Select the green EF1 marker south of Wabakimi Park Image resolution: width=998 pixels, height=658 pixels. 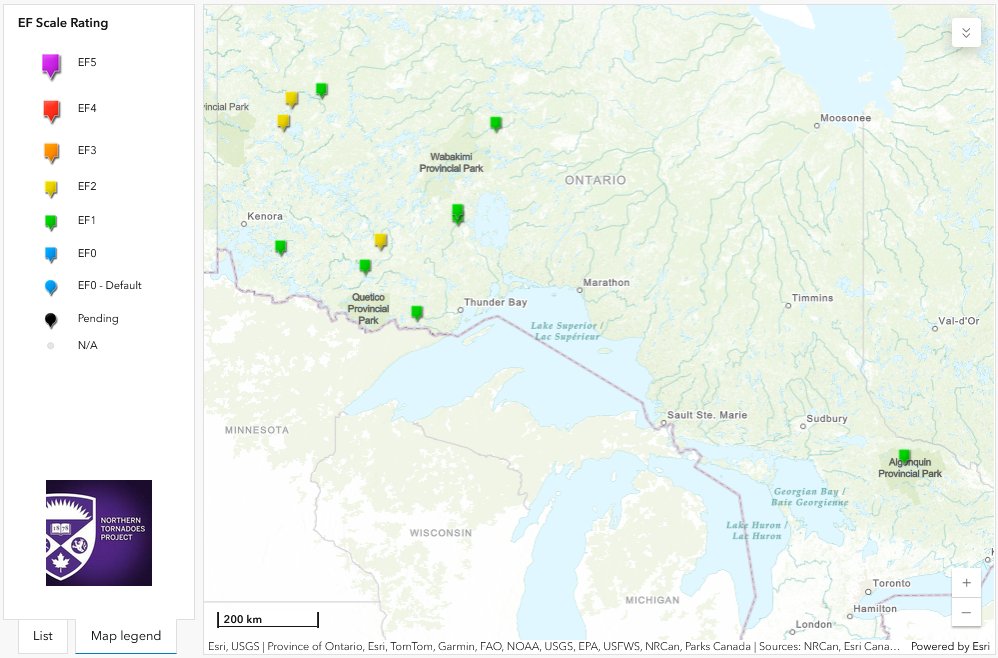[x=457, y=212]
